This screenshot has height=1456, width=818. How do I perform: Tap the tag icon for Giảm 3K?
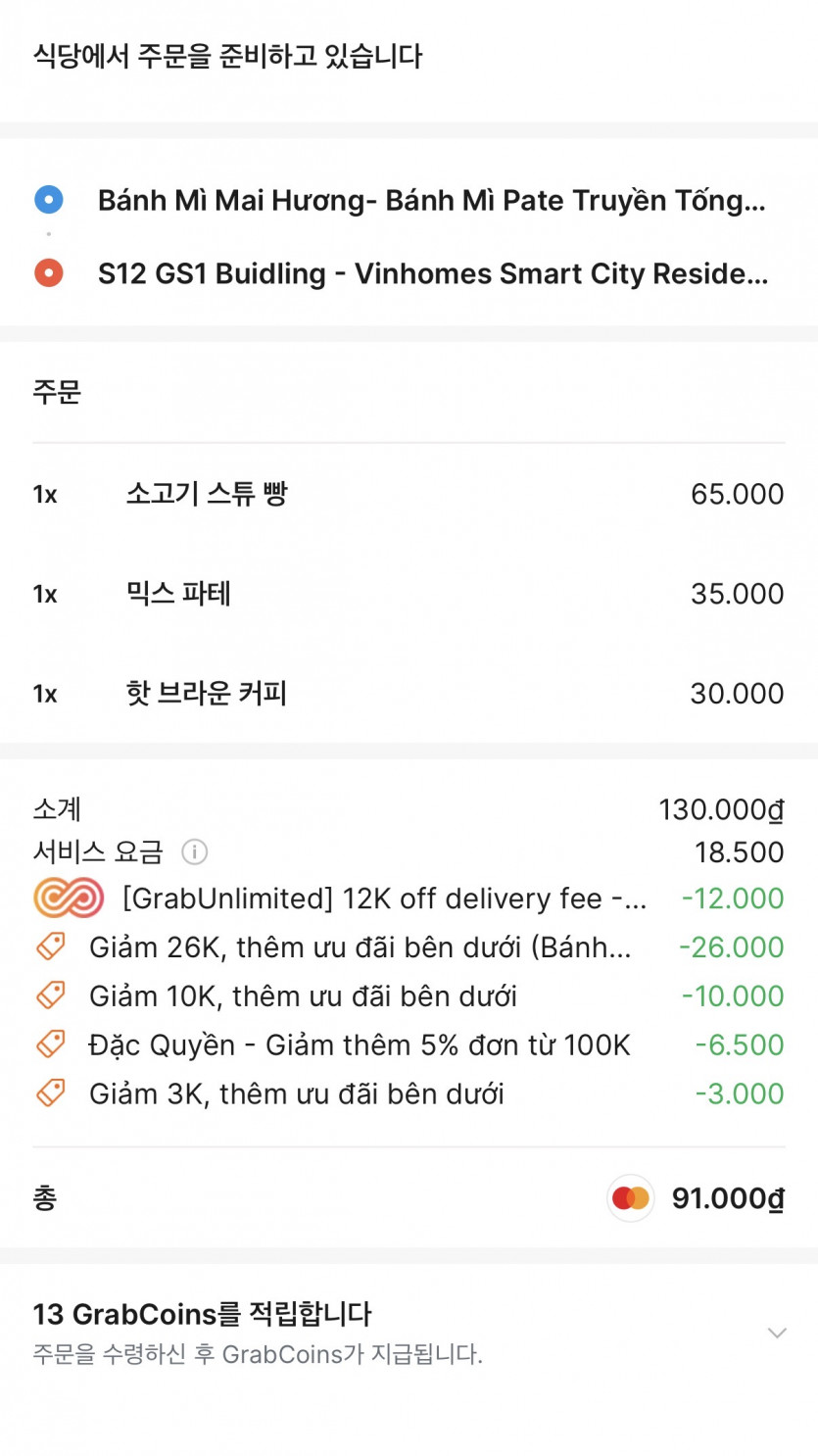pyautogui.click(x=50, y=1092)
